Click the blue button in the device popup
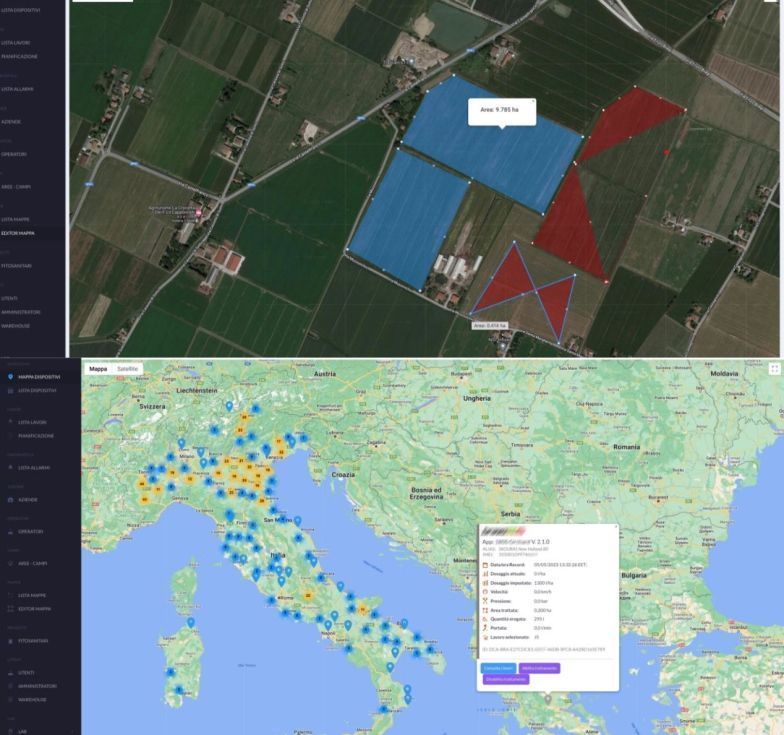784x735 pixels. 497,668
